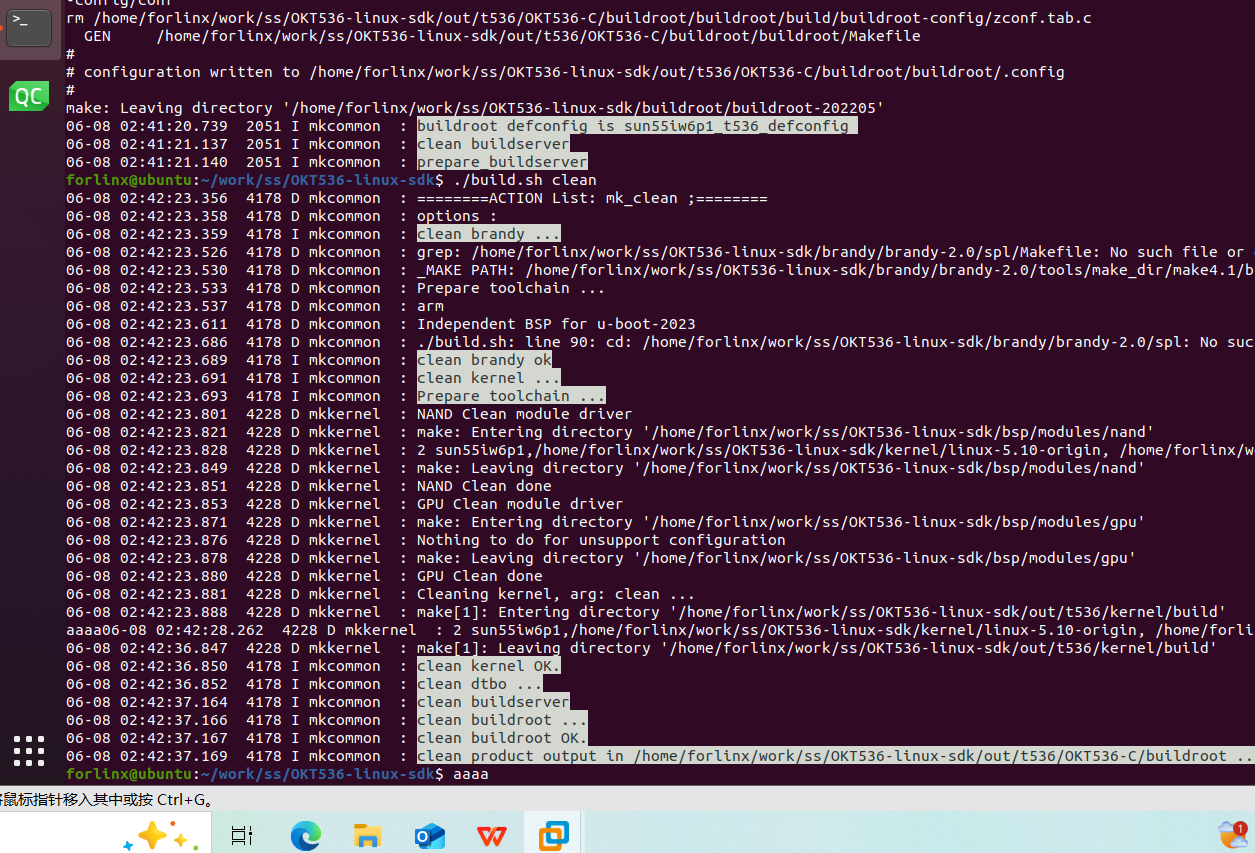Click the 'clean kernel OK.' log line
This screenshot has height=853, width=1255.
click(489, 666)
